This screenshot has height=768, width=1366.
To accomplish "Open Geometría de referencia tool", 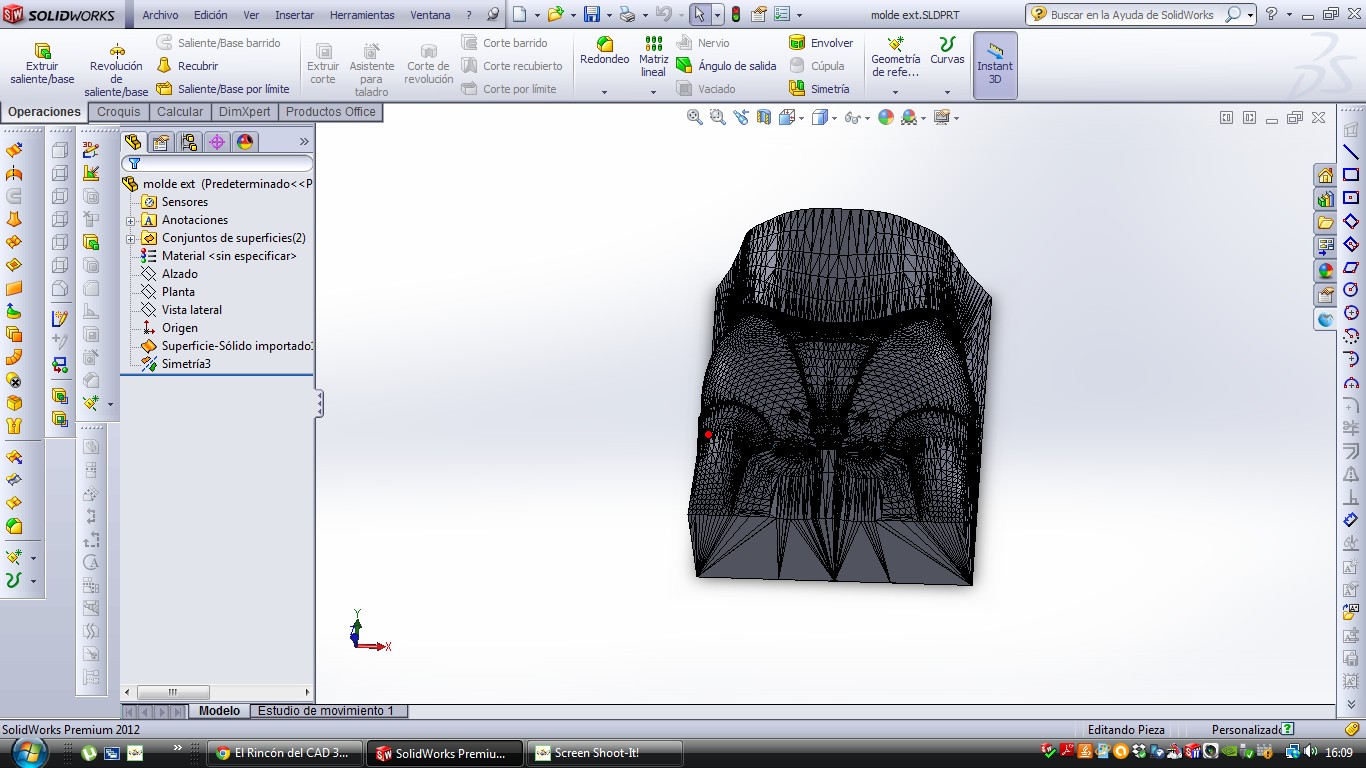I will [895, 57].
